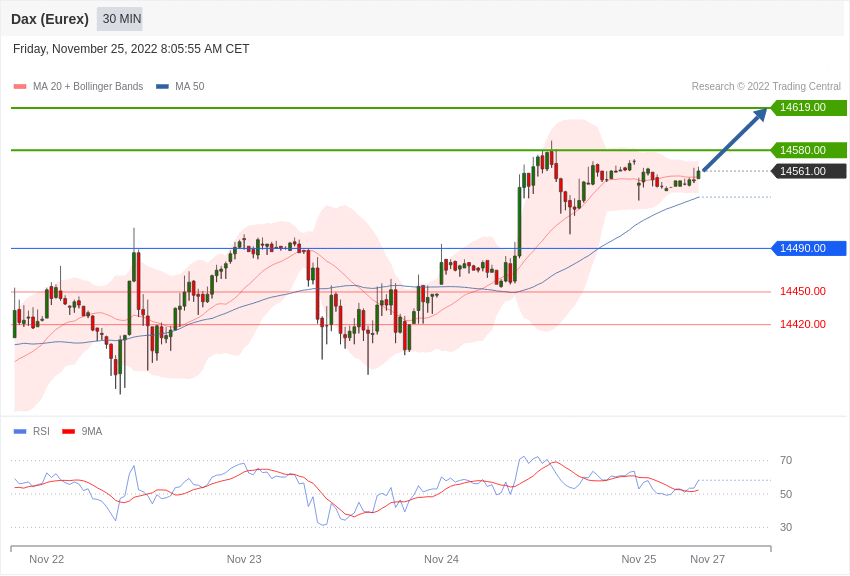Click the dark blue MA 50 legend swatch
Viewport: 850px width, 576px height.
[x=162, y=86]
